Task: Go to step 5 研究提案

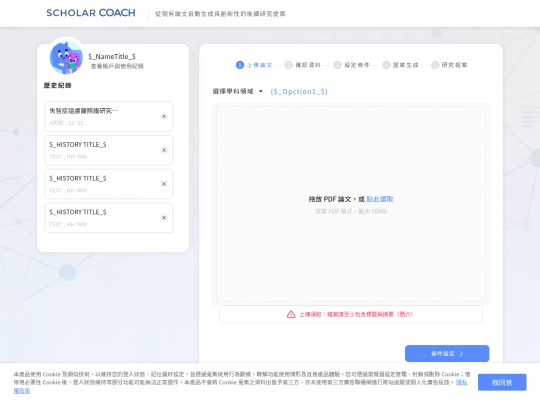Action: (x=449, y=65)
